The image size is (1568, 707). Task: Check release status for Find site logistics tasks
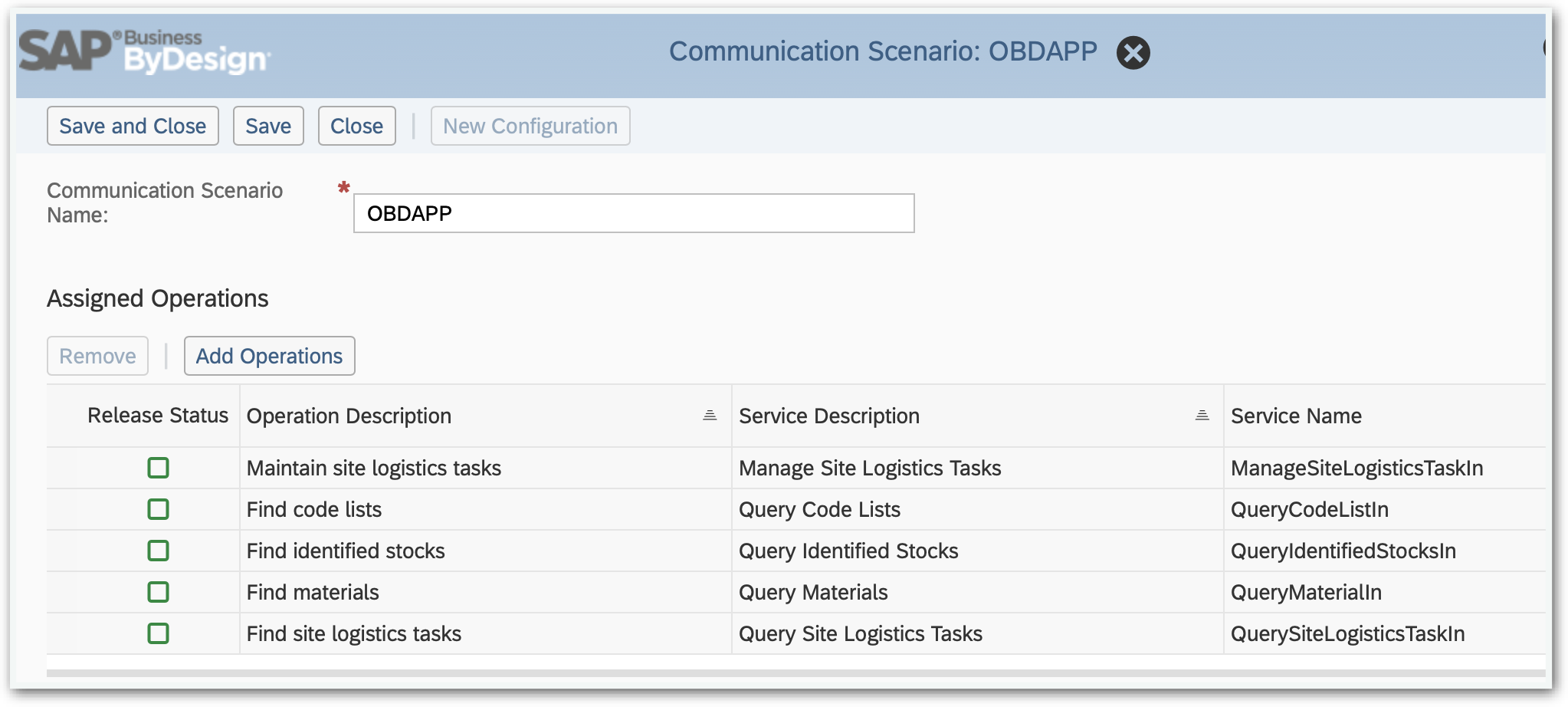pyautogui.click(x=159, y=633)
